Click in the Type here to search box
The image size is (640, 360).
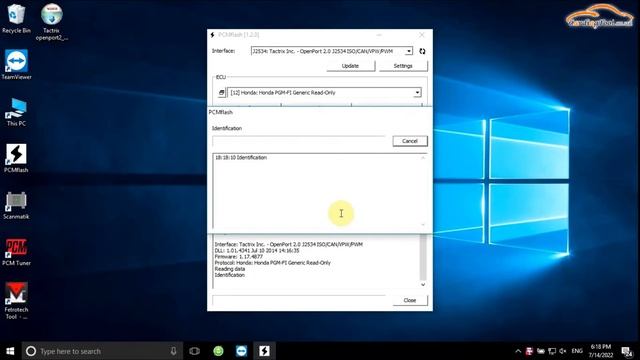point(102,351)
